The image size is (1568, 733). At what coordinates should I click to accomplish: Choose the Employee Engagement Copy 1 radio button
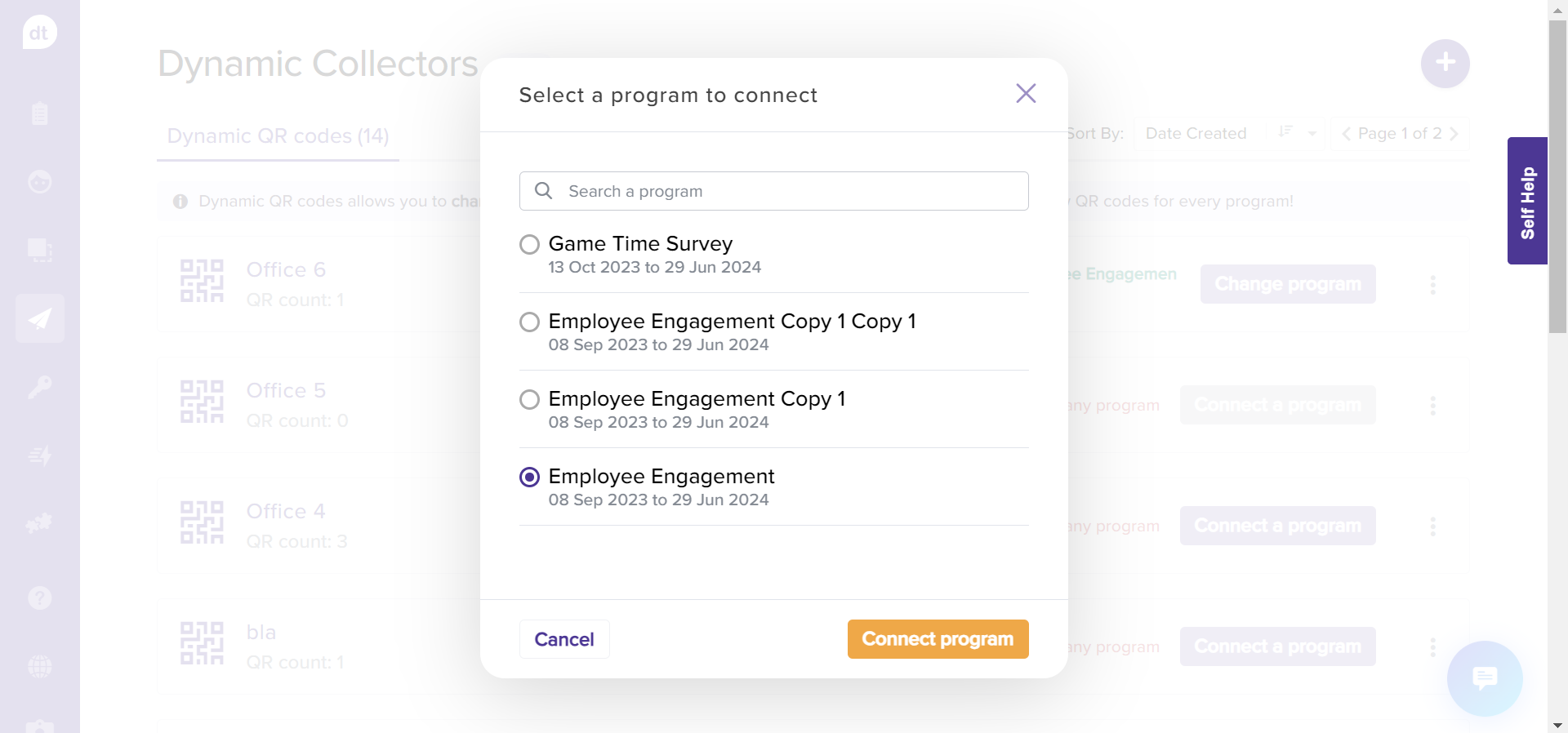(x=530, y=399)
